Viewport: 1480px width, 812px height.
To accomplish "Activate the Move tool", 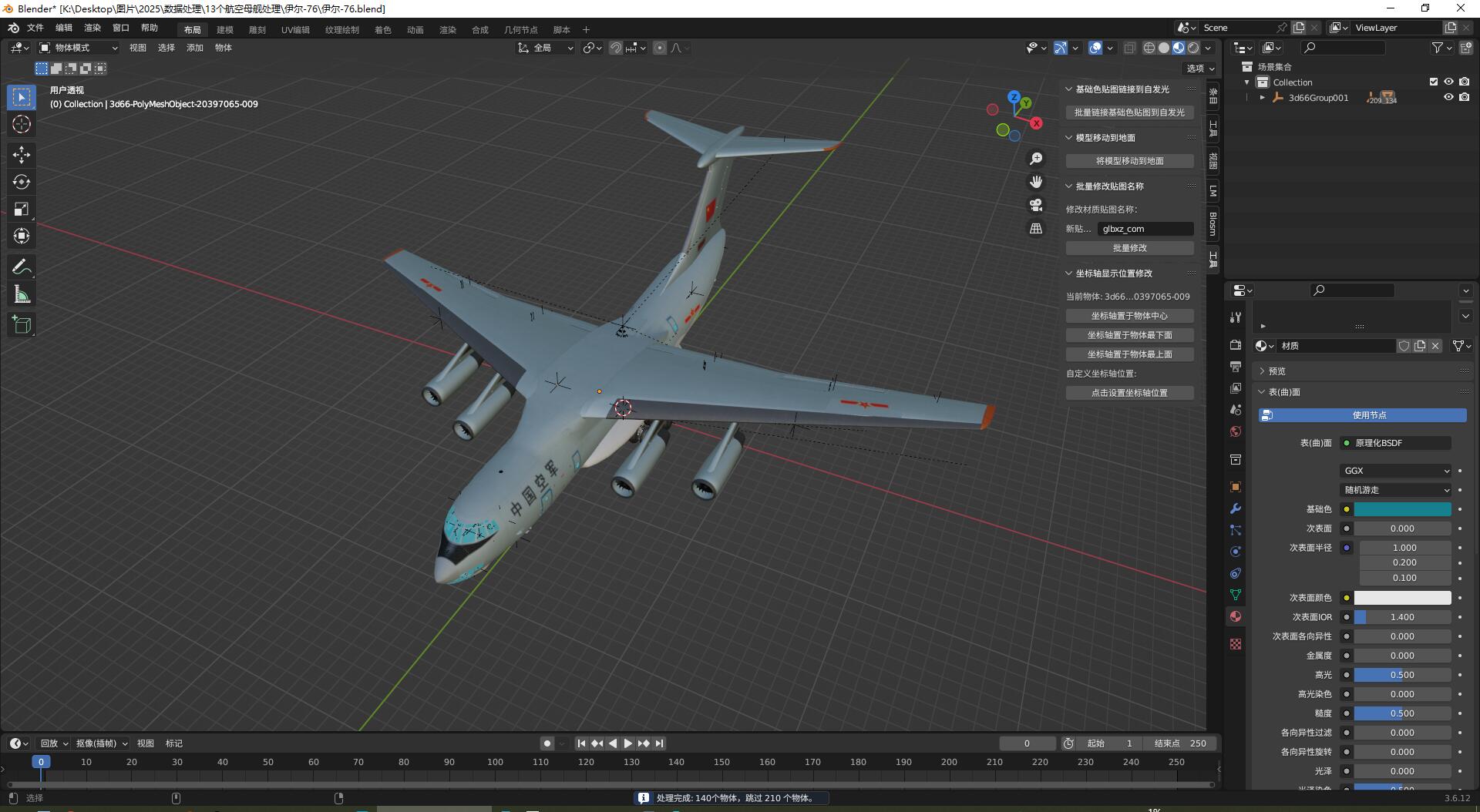I will click(22, 155).
